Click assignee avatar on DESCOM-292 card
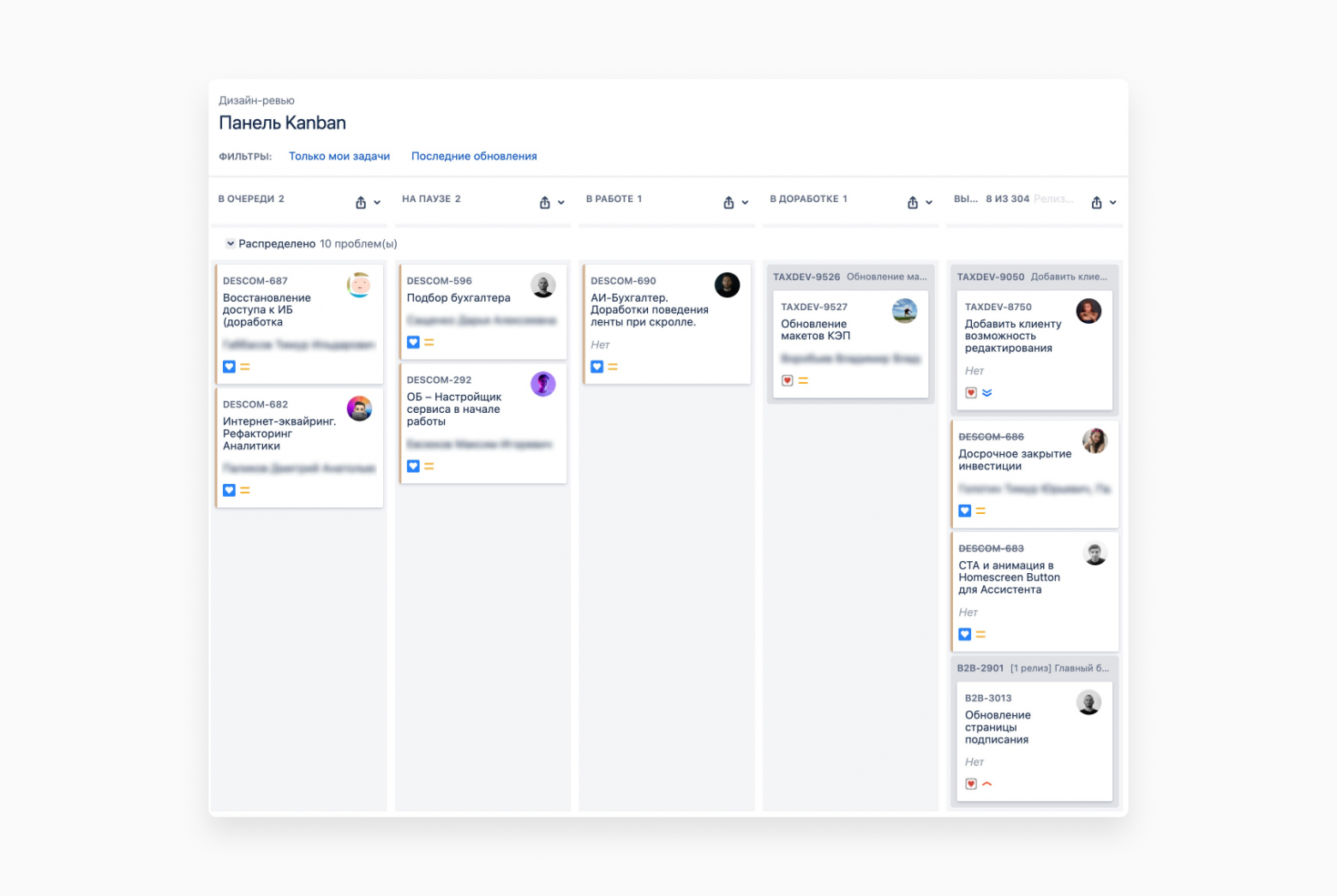Image resolution: width=1337 pixels, height=896 pixels. tap(543, 385)
